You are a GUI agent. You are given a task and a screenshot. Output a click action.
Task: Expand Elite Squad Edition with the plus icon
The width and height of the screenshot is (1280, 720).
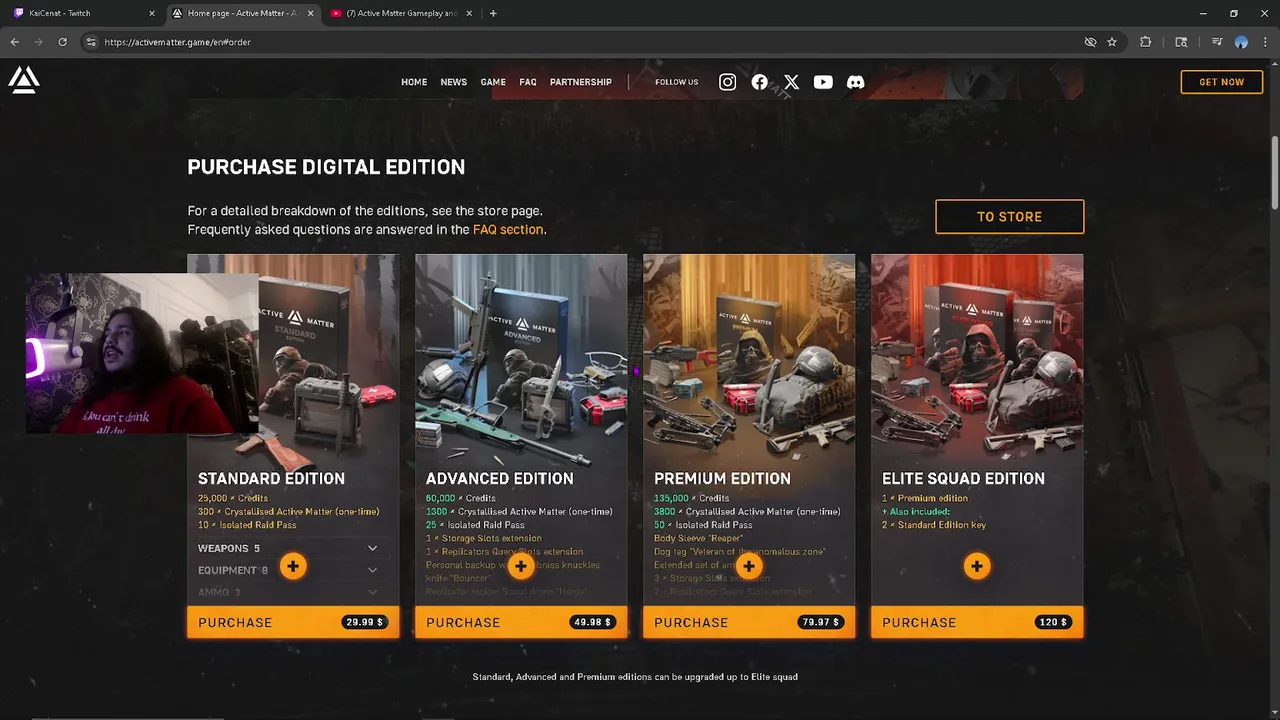coord(977,567)
